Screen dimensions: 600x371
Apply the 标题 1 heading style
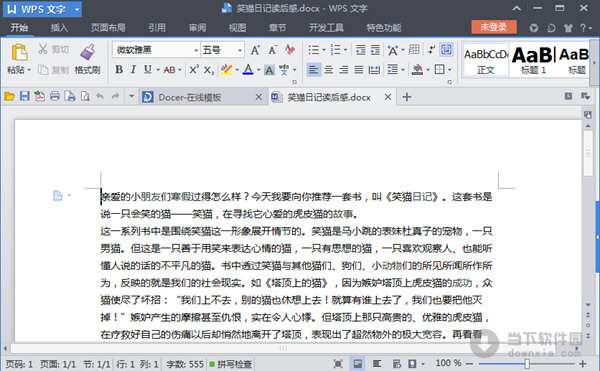pyautogui.click(x=533, y=60)
